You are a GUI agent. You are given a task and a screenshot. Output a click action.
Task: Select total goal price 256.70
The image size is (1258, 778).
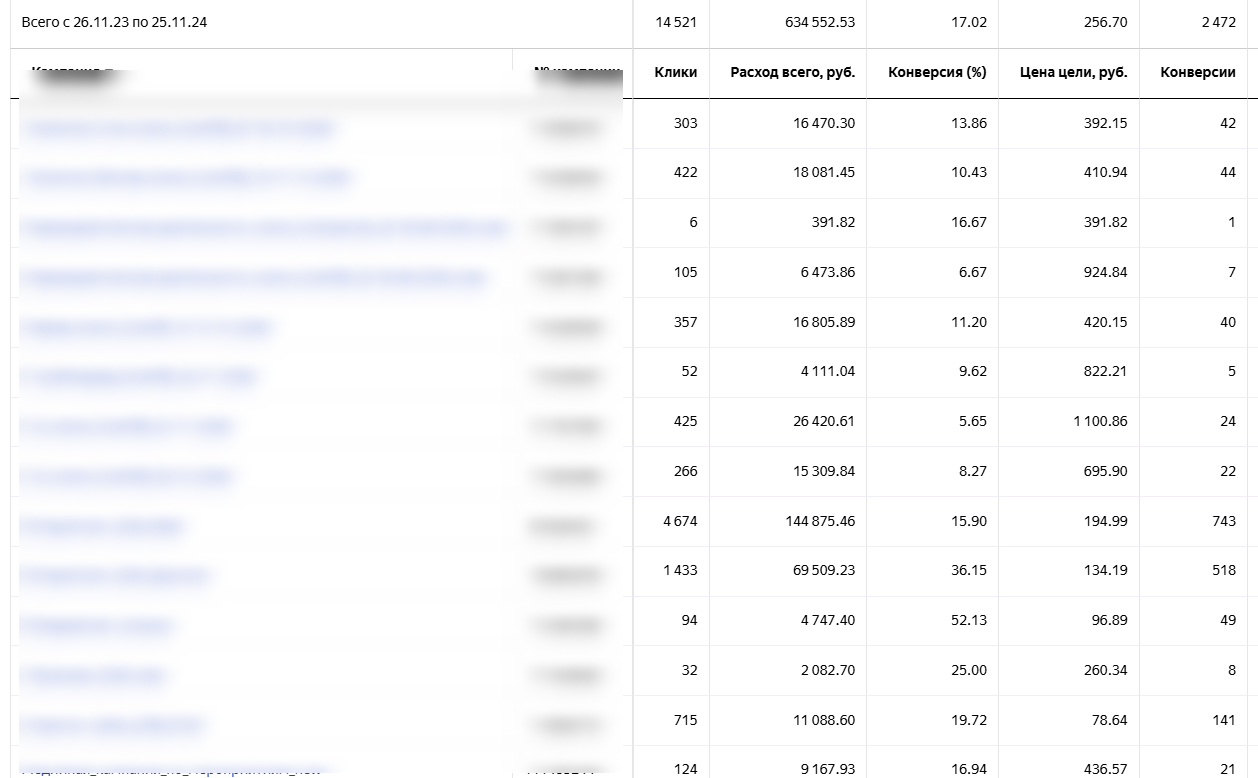click(1106, 22)
